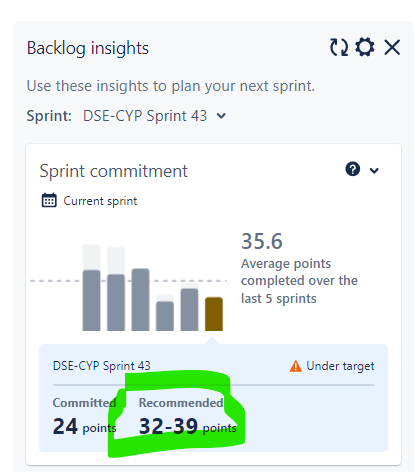Select the second sprint bar in chart
Viewport: 418px width, 472px height.
pos(116,302)
